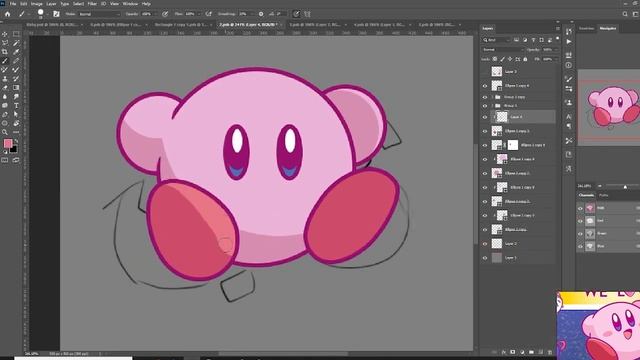Select the Lasso tool
The image size is (640, 360).
click(x=5, y=43)
